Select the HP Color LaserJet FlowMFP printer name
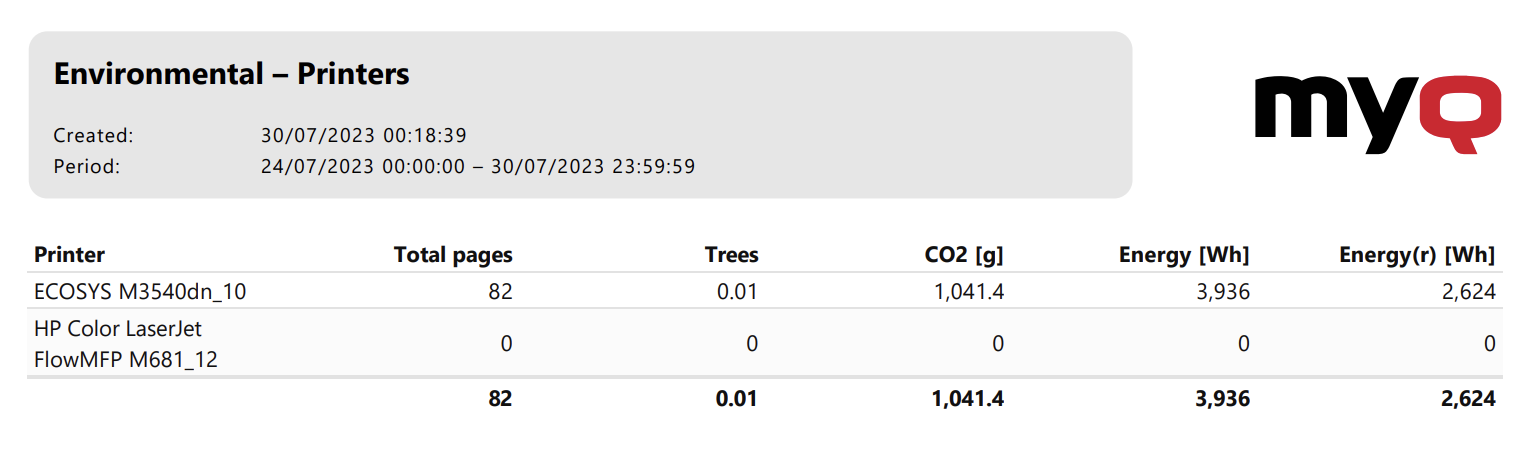This screenshot has width=1534, height=464. 125,343
